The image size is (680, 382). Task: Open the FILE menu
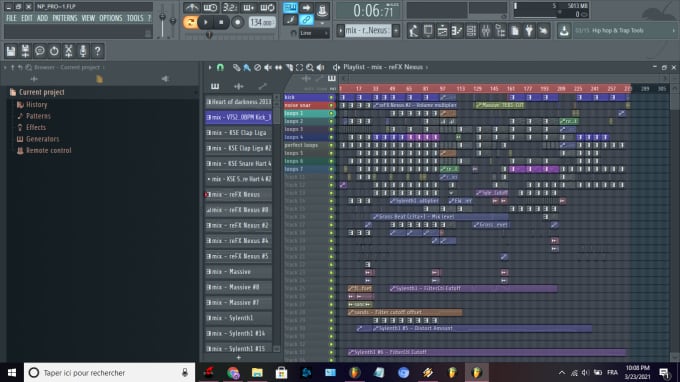[x=11, y=18]
